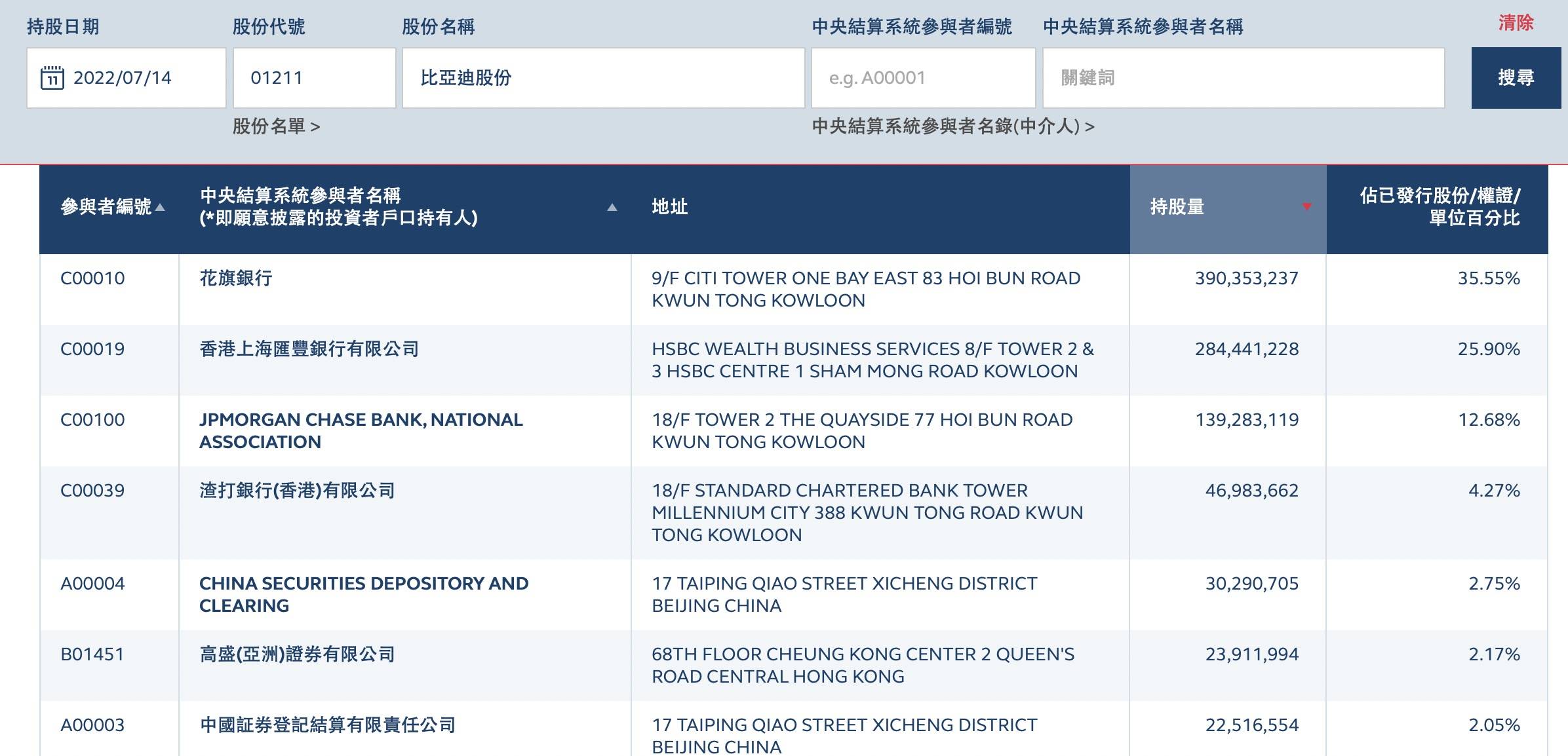Click the red 清除 clear link
The width and height of the screenshot is (1568, 756).
[1516, 23]
